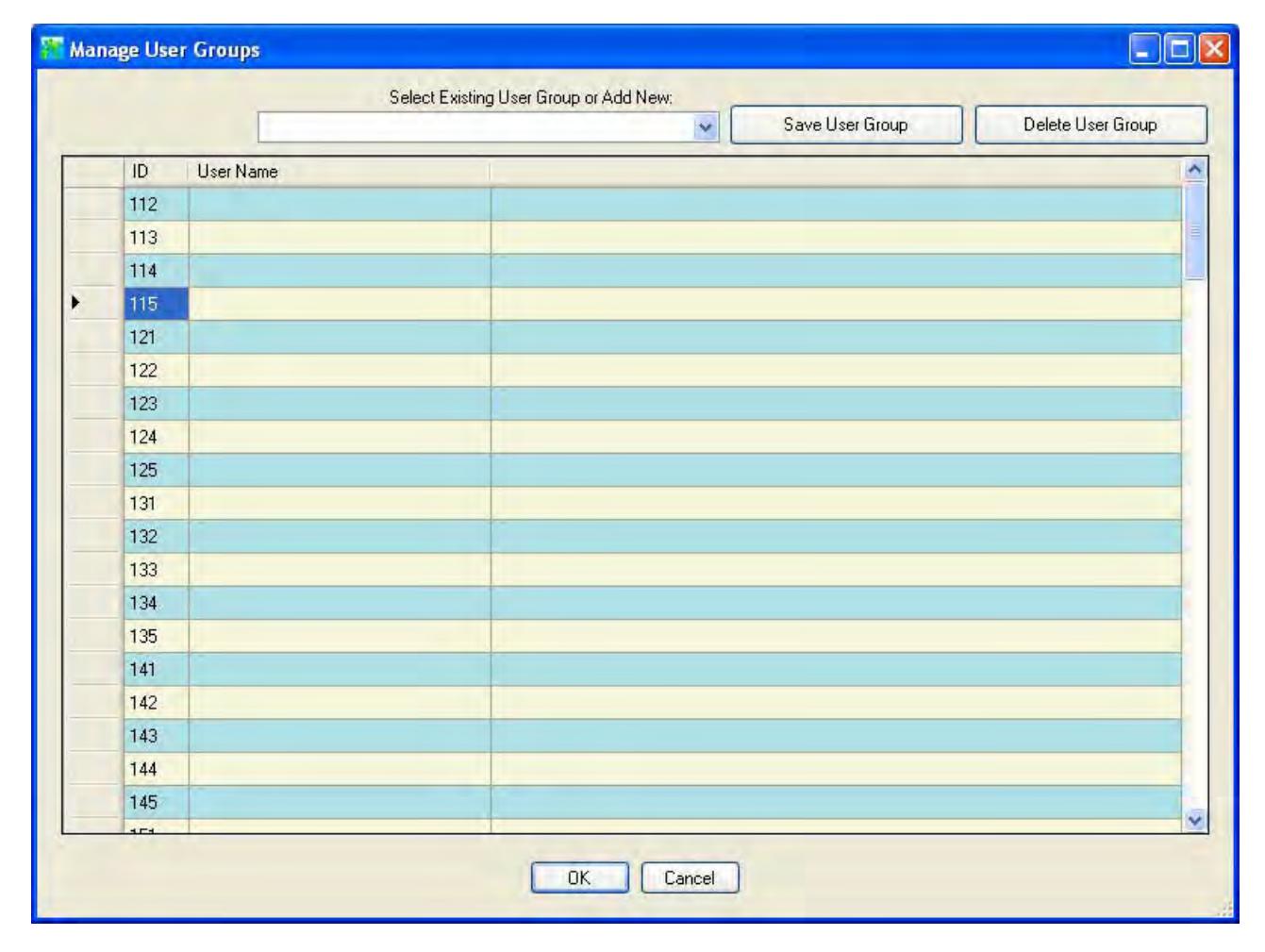
Task: Click the scrollbar up arrow
Action: click(x=1195, y=169)
